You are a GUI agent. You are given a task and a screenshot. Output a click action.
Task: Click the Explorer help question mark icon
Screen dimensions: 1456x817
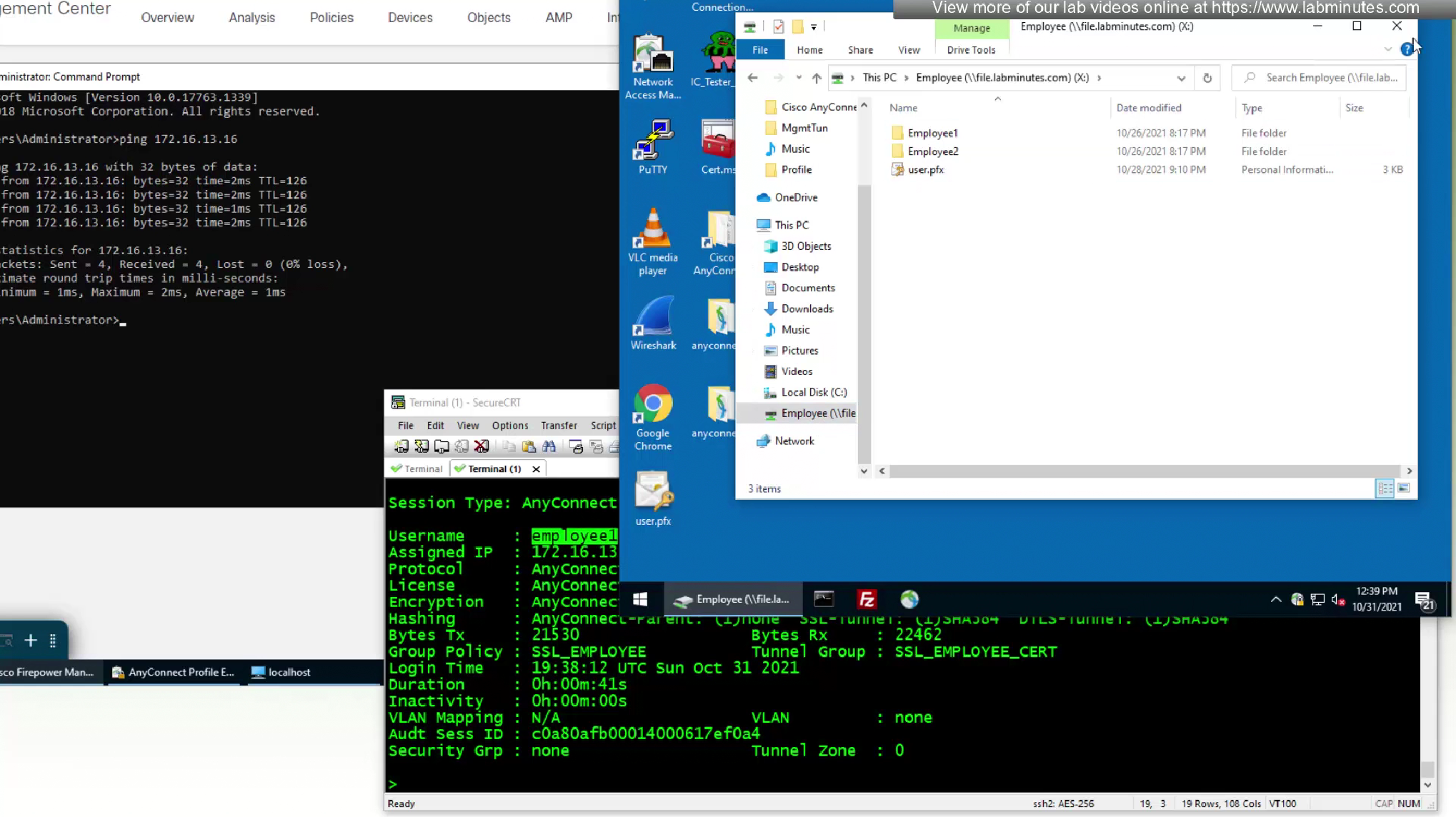point(1406,49)
